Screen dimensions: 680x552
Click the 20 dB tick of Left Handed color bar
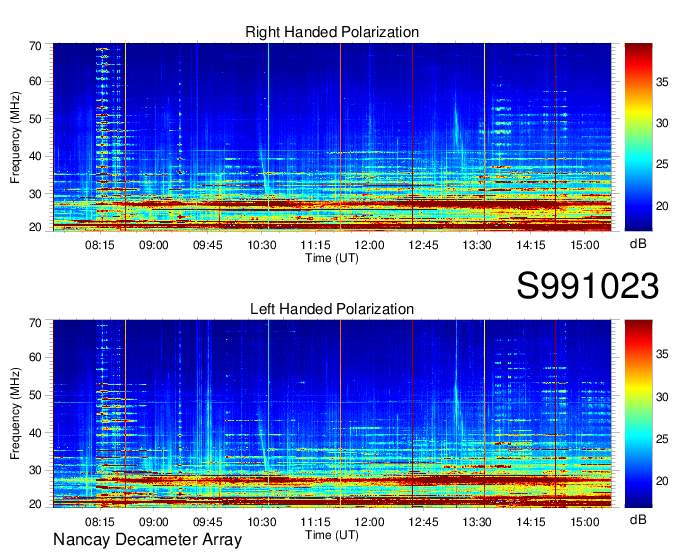[662, 481]
